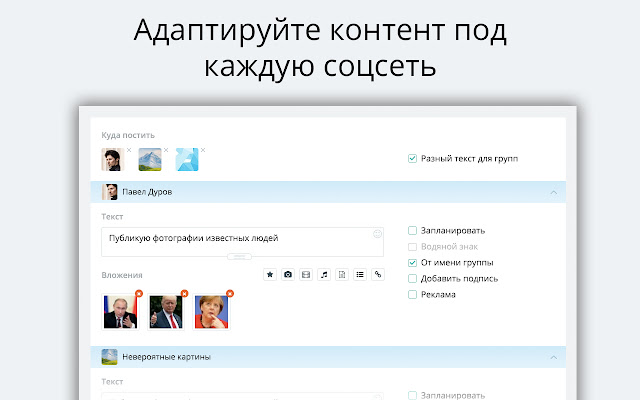Toggle the 'От имени группы' checkbox
640x400 pixels.
click(412, 262)
